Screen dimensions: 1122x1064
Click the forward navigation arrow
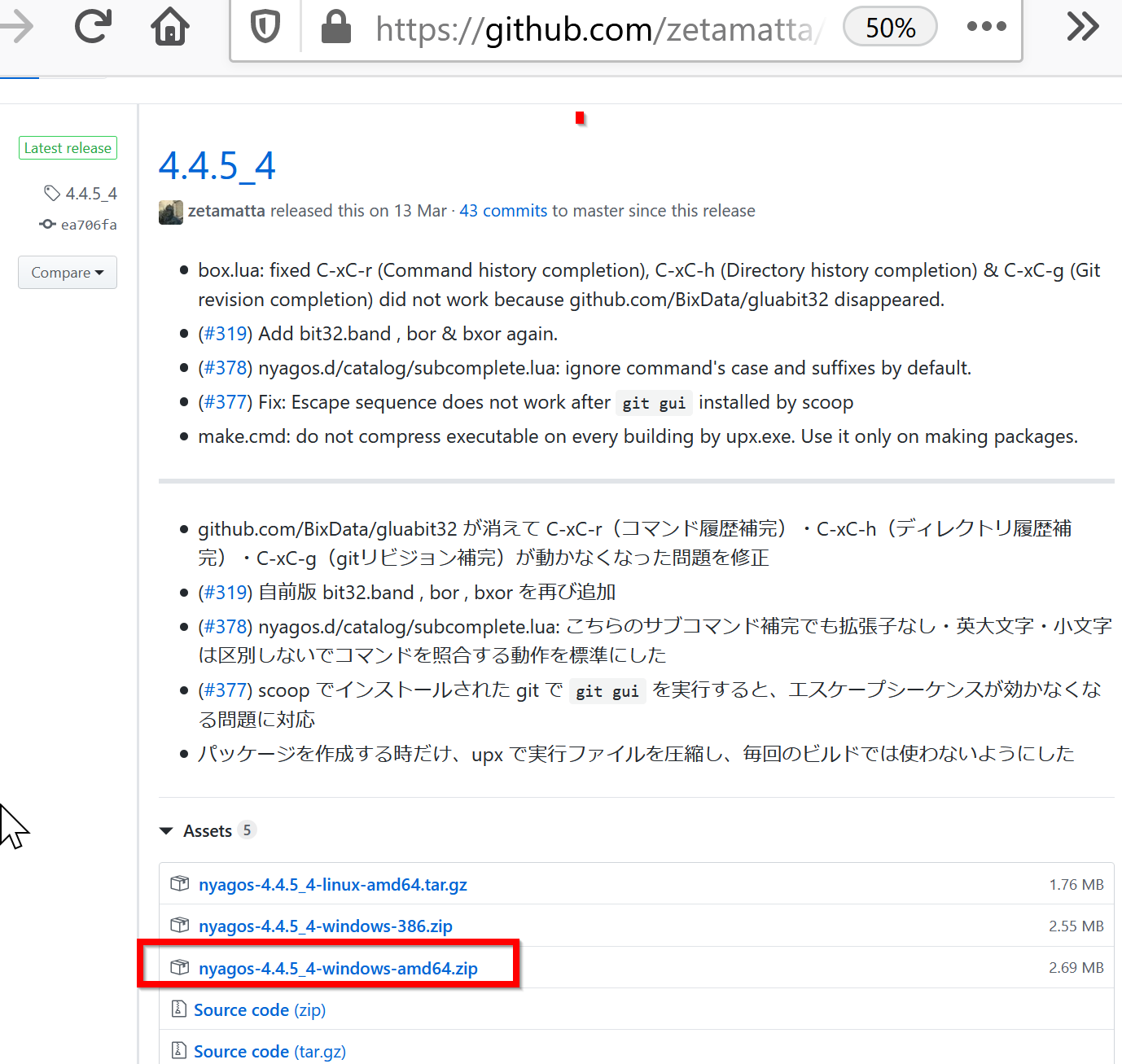[x=16, y=26]
